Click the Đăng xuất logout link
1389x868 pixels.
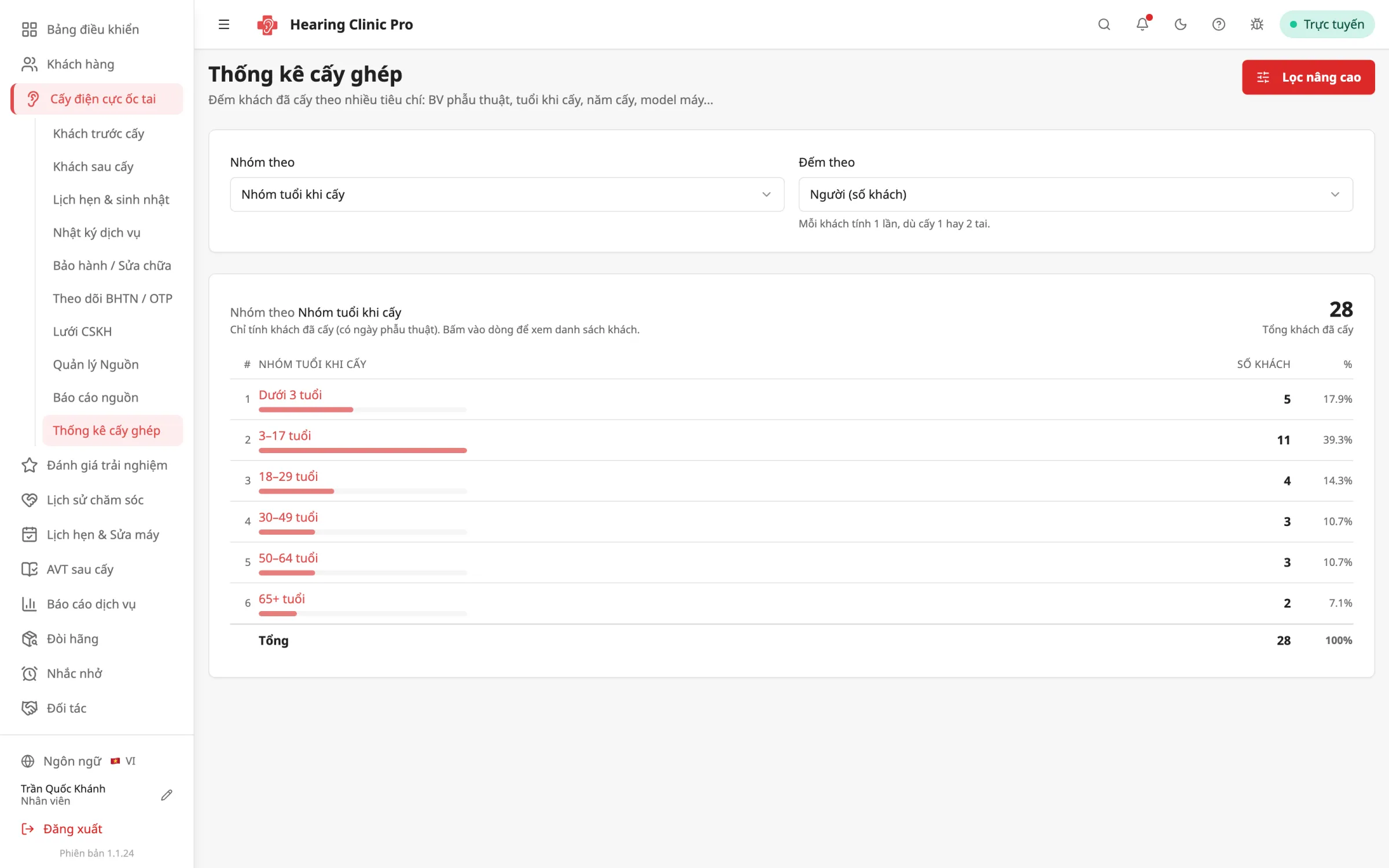tap(73, 829)
